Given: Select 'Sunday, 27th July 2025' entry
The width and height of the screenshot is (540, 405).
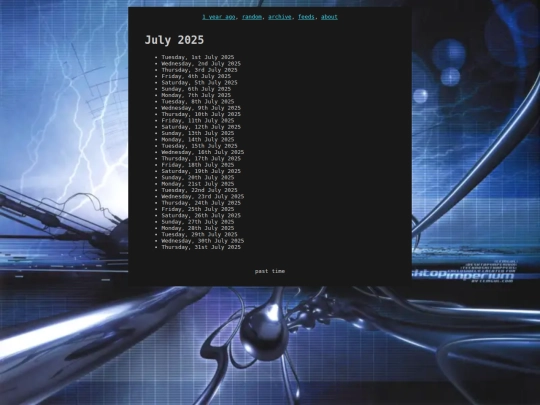Looking at the screenshot, I should [x=198, y=222].
